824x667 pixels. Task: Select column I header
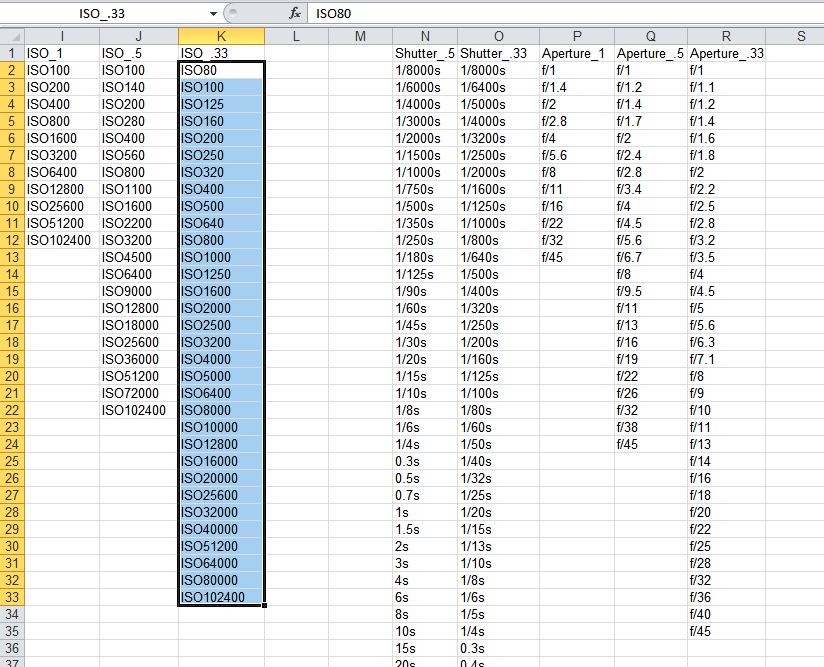click(62, 36)
